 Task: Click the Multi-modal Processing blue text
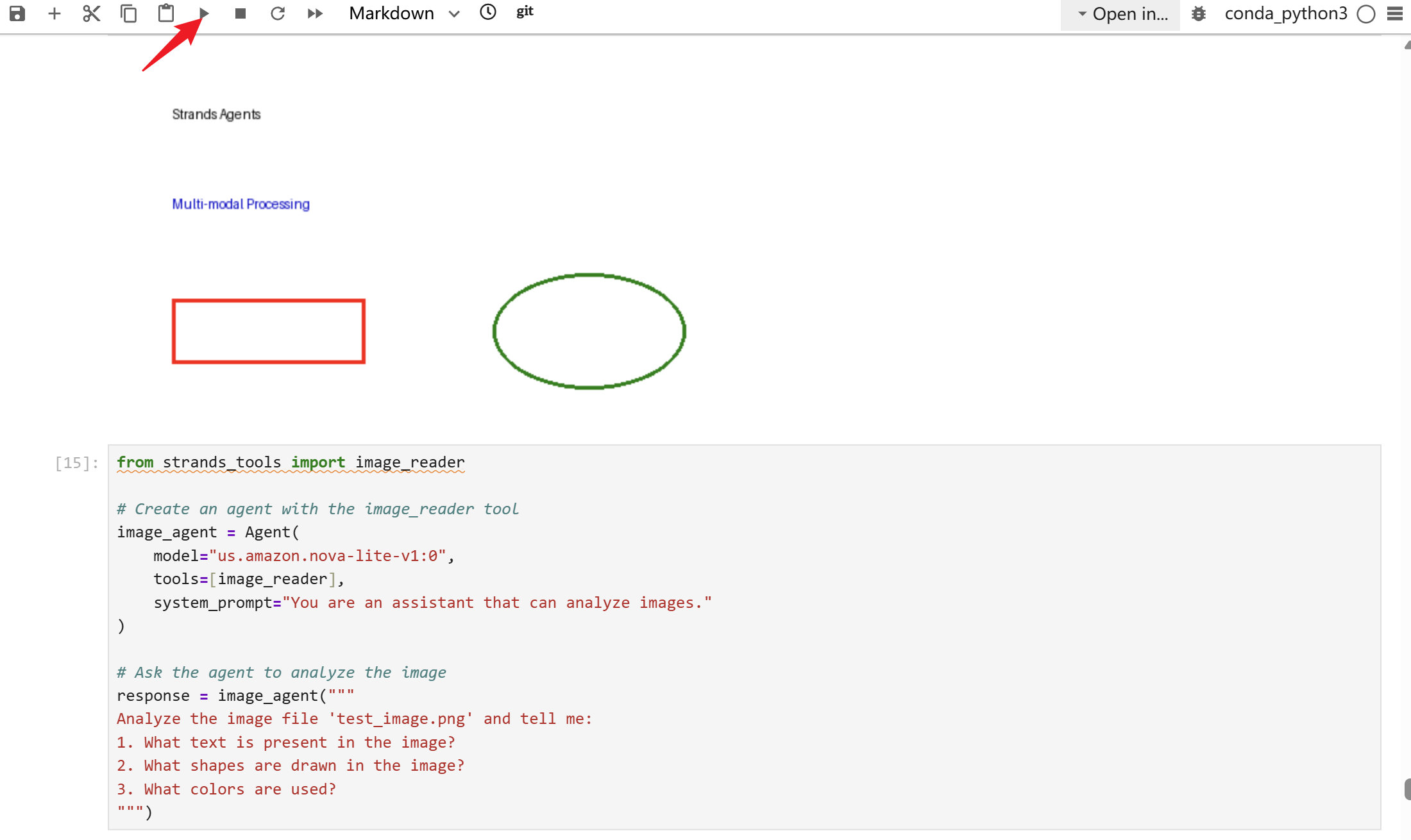pos(241,204)
